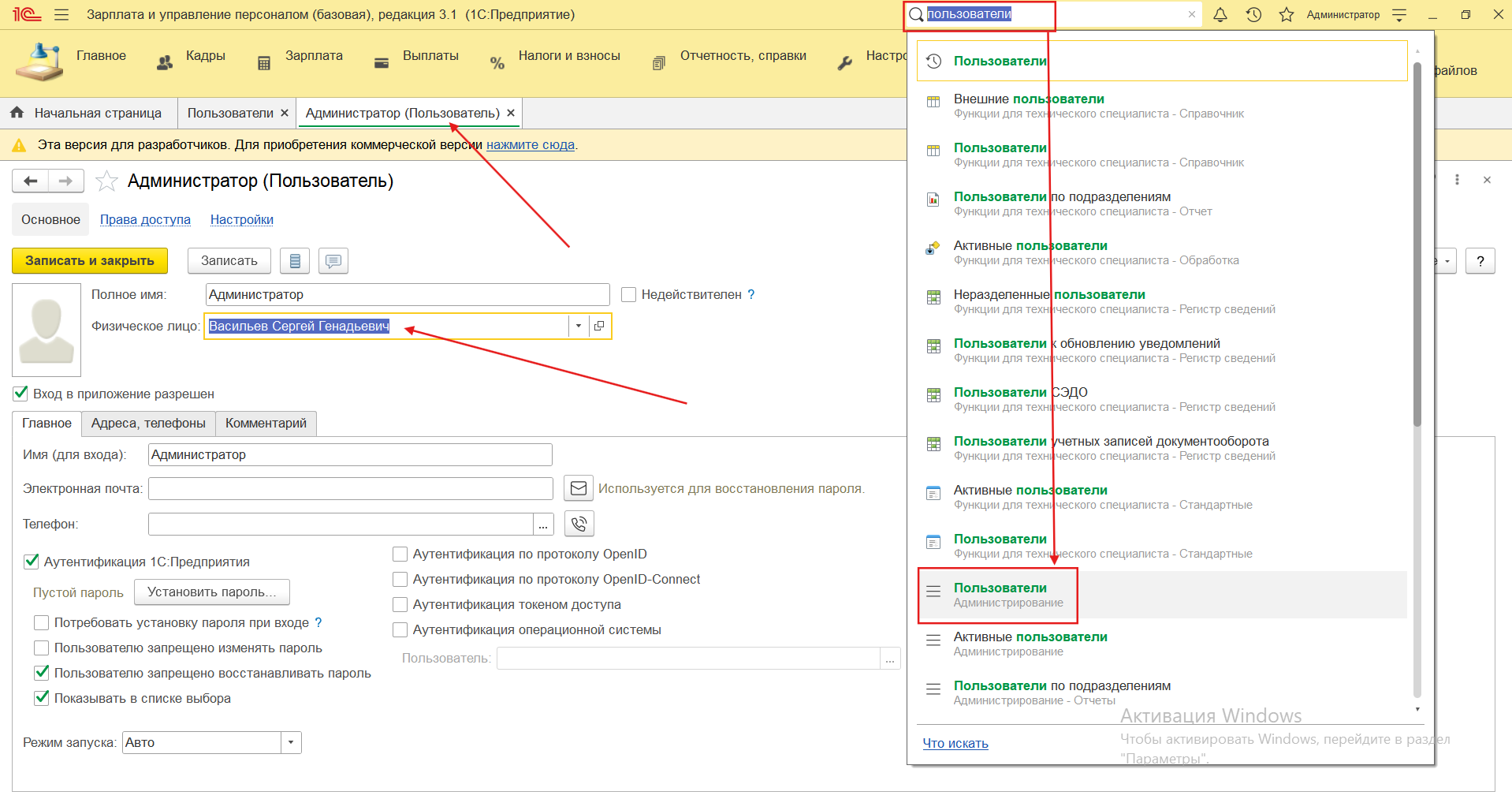Uncheck Показывать в списке выбора

click(x=42, y=698)
